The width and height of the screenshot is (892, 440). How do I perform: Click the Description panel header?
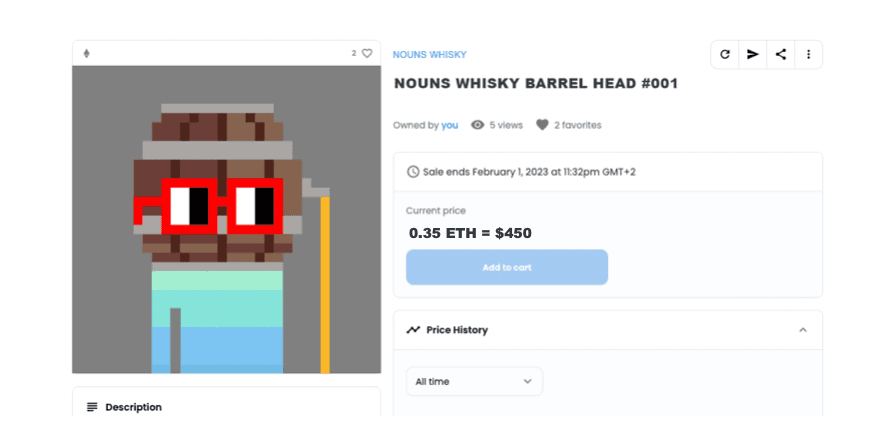(x=226, y=407)
